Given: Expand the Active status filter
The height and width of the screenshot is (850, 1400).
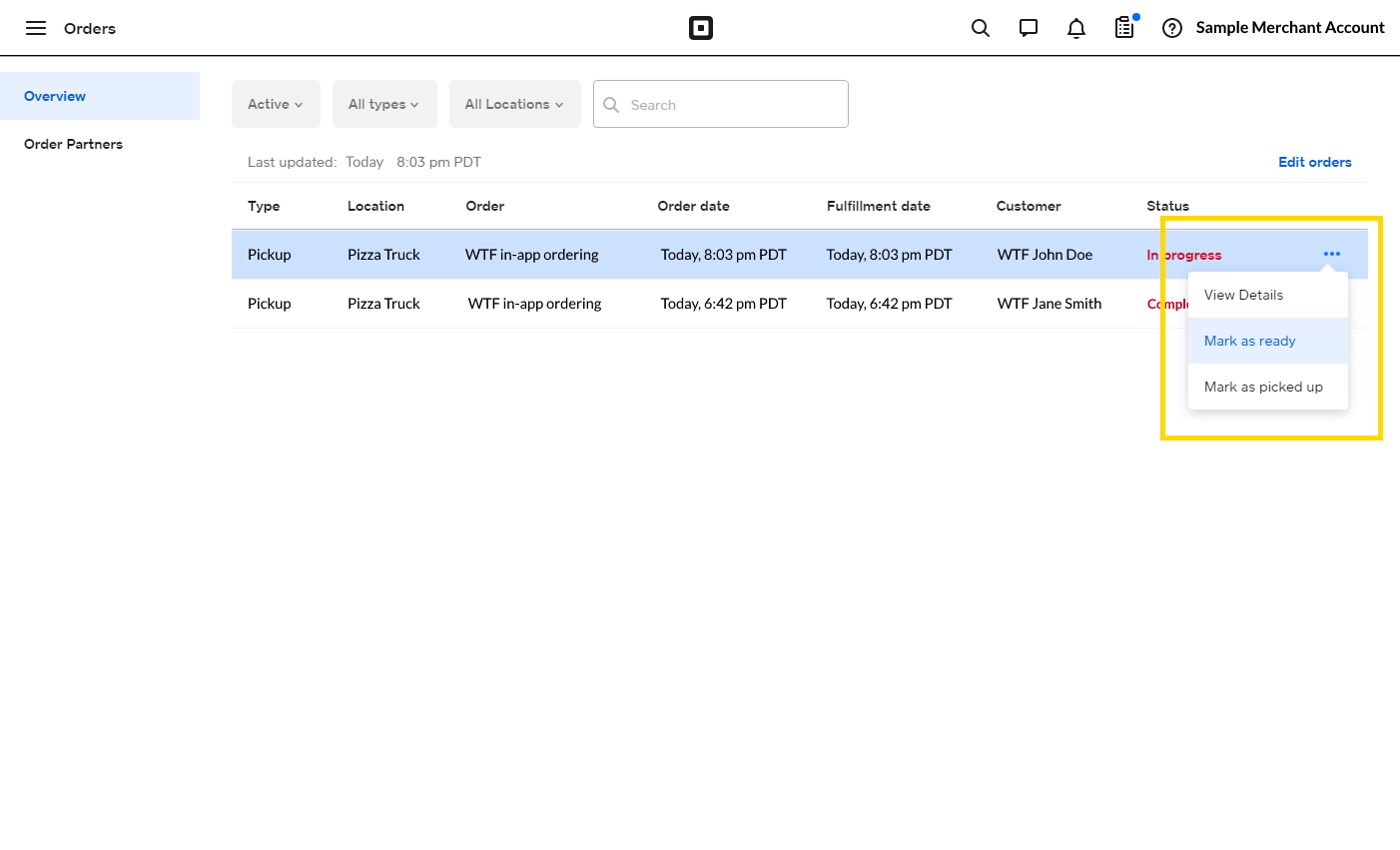Looking at the screenshot, I should [276, 104].
